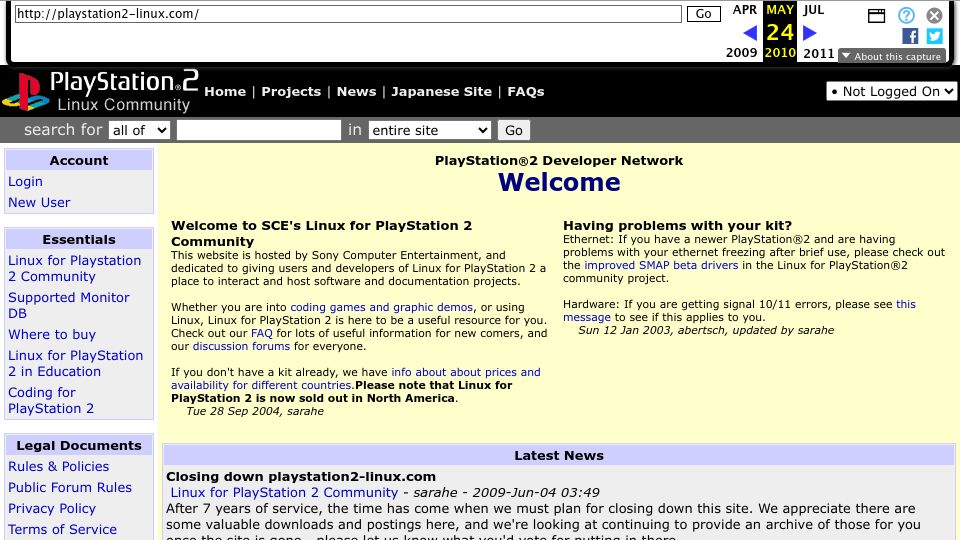
Task: Open the FAQs nav item
Action: 525,91
